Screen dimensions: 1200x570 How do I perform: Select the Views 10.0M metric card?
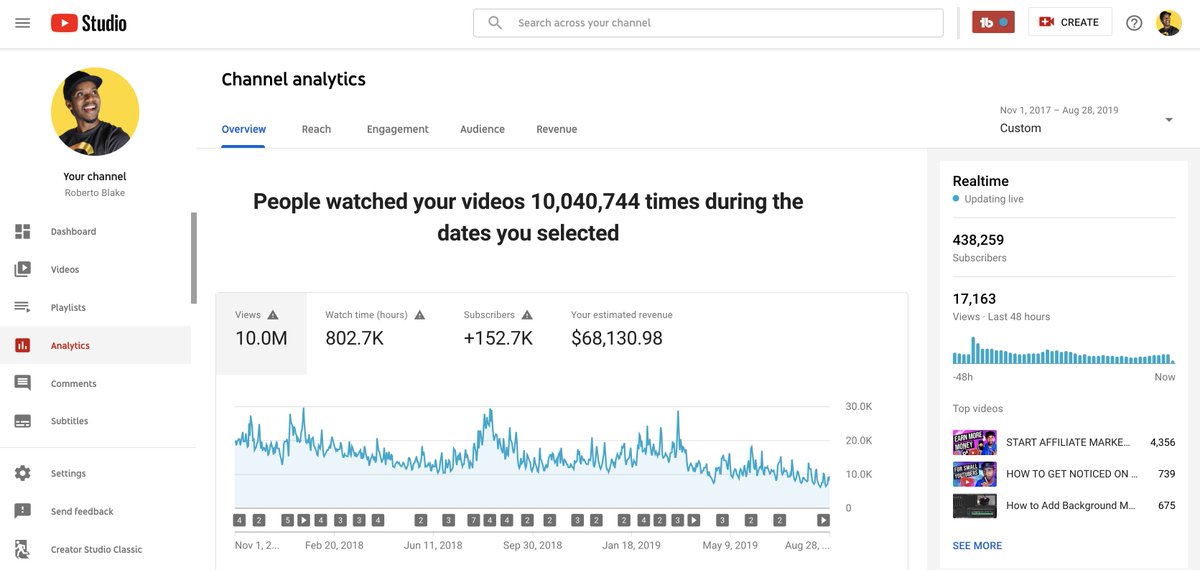click(x=261, y=334)
